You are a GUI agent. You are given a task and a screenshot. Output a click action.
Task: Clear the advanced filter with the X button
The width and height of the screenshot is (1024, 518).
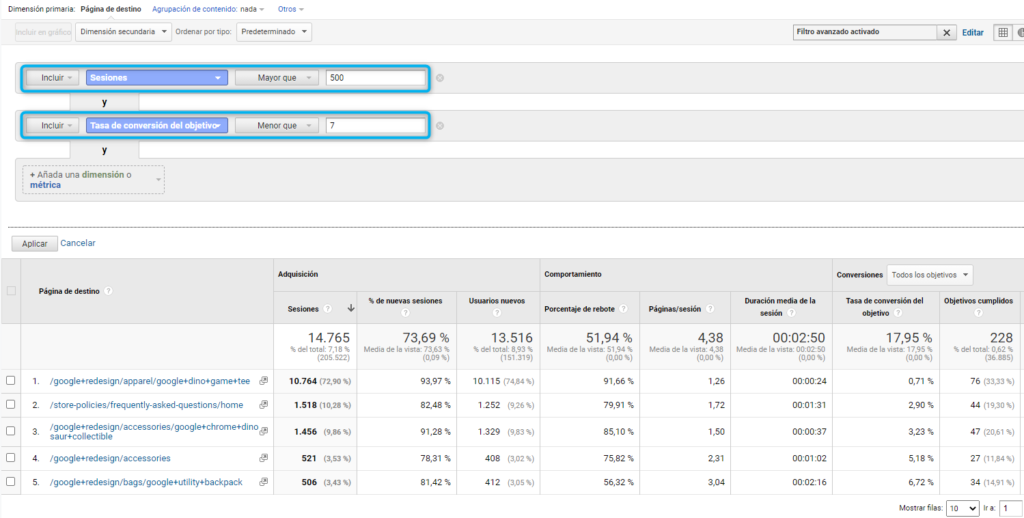click(x=946, y=33)
